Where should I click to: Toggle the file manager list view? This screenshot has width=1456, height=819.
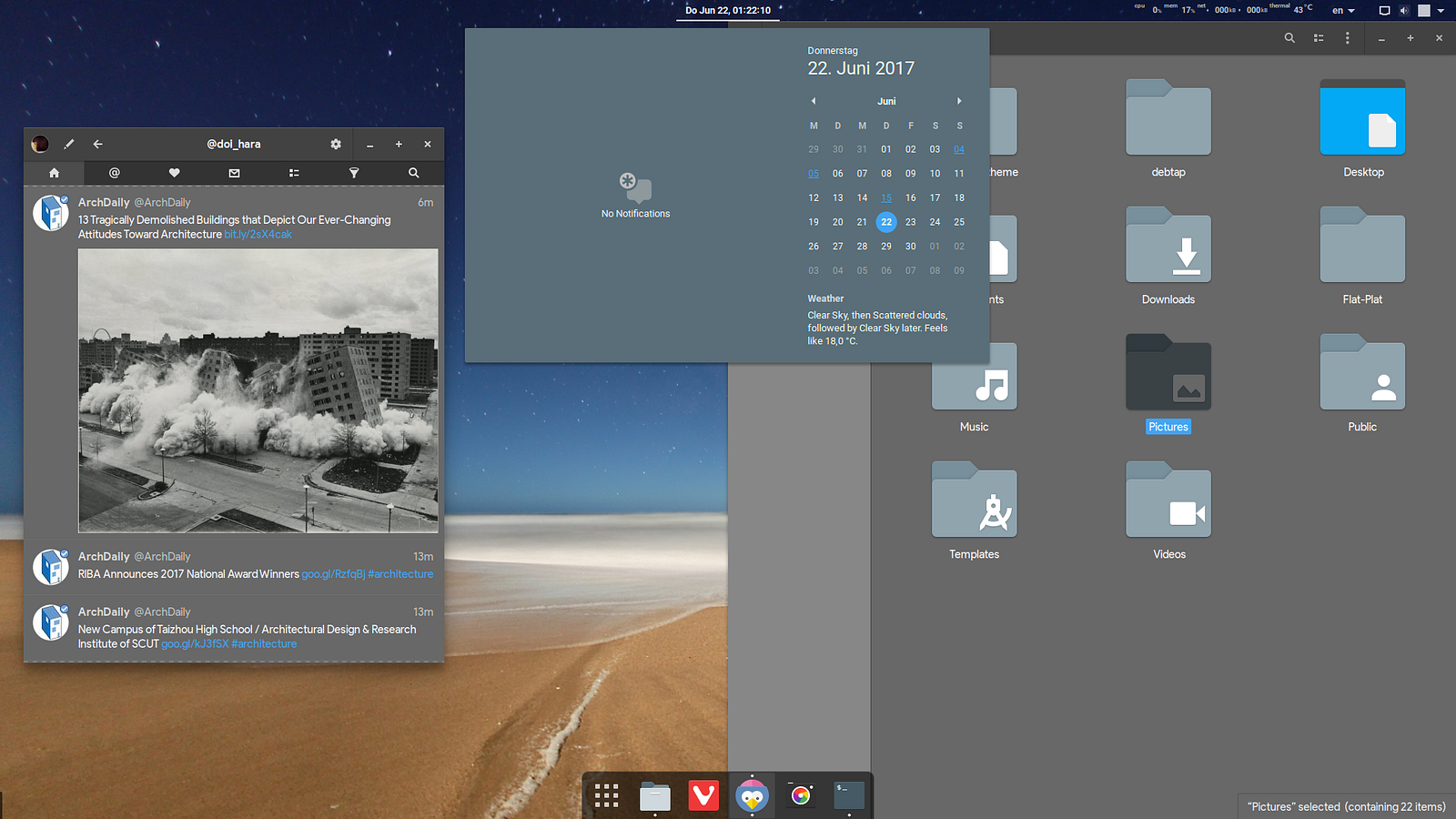coord(1319,38)
